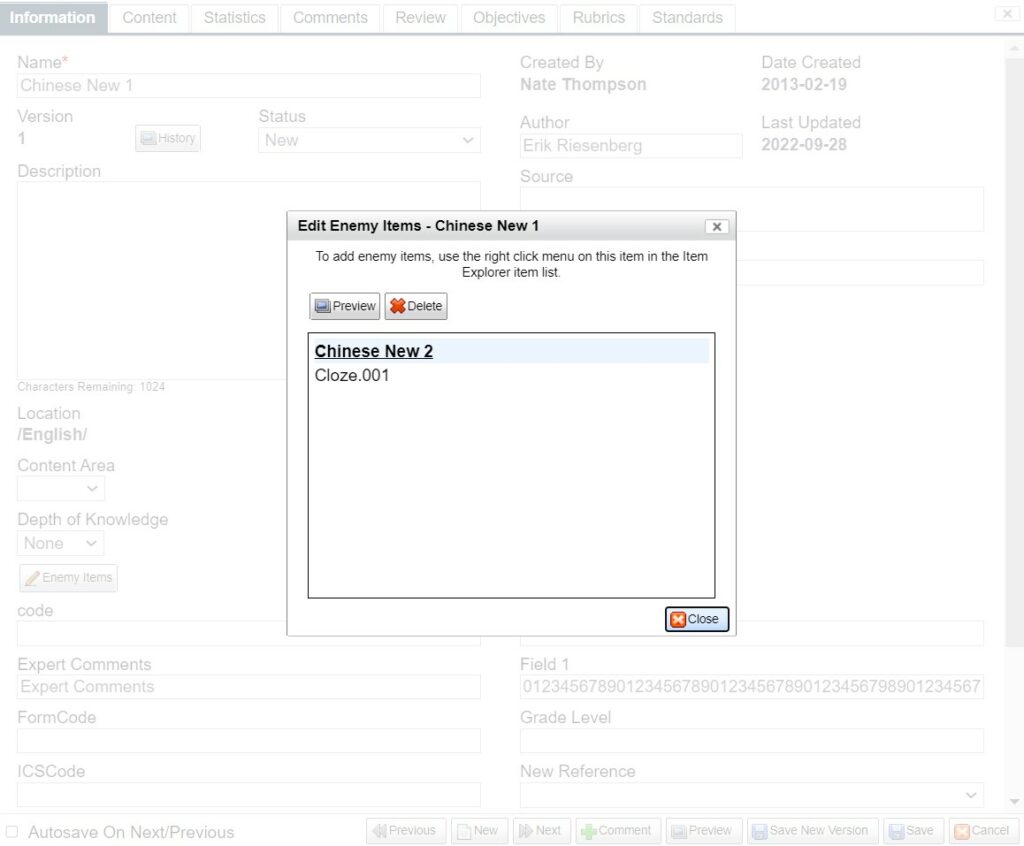Add a Comment using bottom toolbar
This screenshot has width=1024, height=846.
tap(618, 831)
